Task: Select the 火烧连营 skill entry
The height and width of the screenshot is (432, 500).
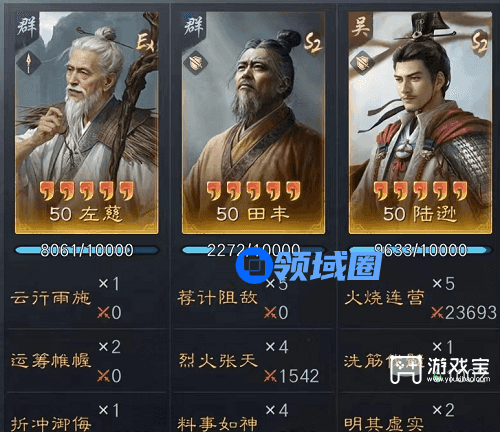Action: tap(385, 298)
